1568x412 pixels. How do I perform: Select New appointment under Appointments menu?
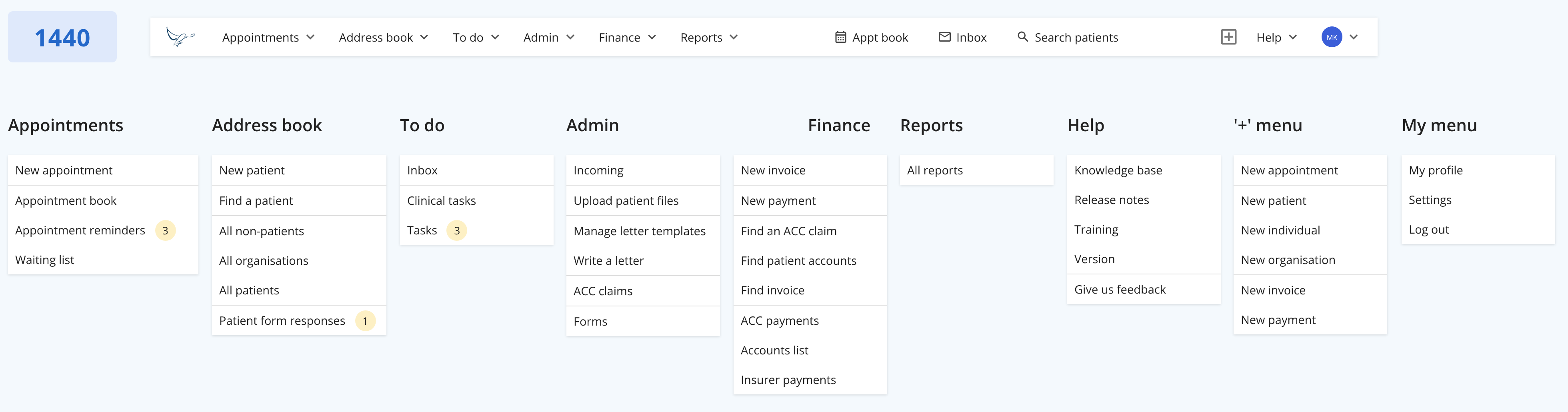[x=103, y=170]
